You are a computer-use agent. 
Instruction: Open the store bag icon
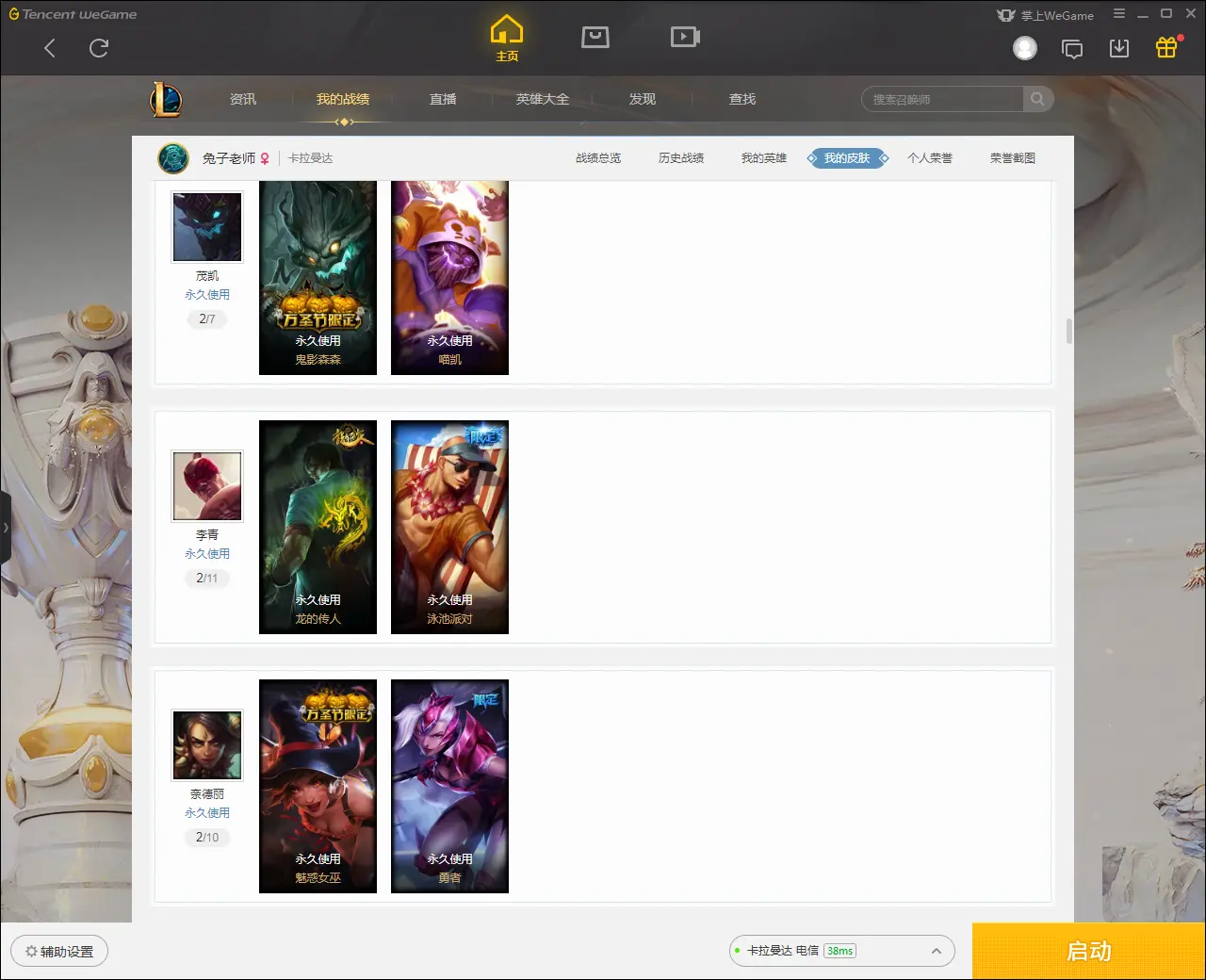(x=595, y=37)
